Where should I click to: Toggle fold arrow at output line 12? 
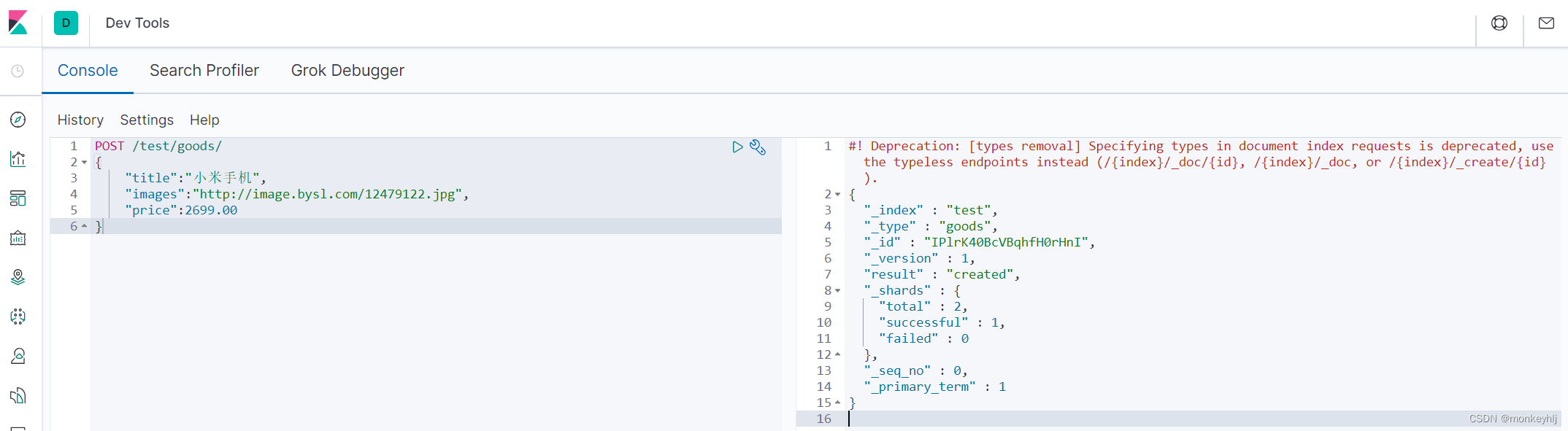tap(838, 354)
